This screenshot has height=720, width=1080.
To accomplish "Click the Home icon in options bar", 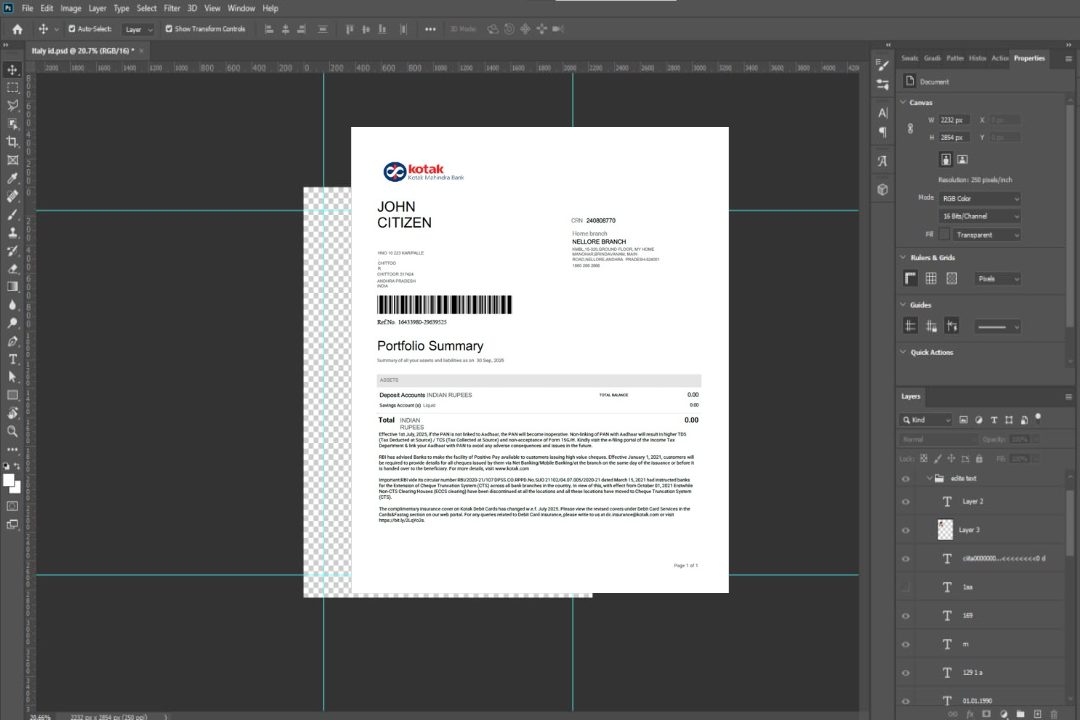I will 17,29.
